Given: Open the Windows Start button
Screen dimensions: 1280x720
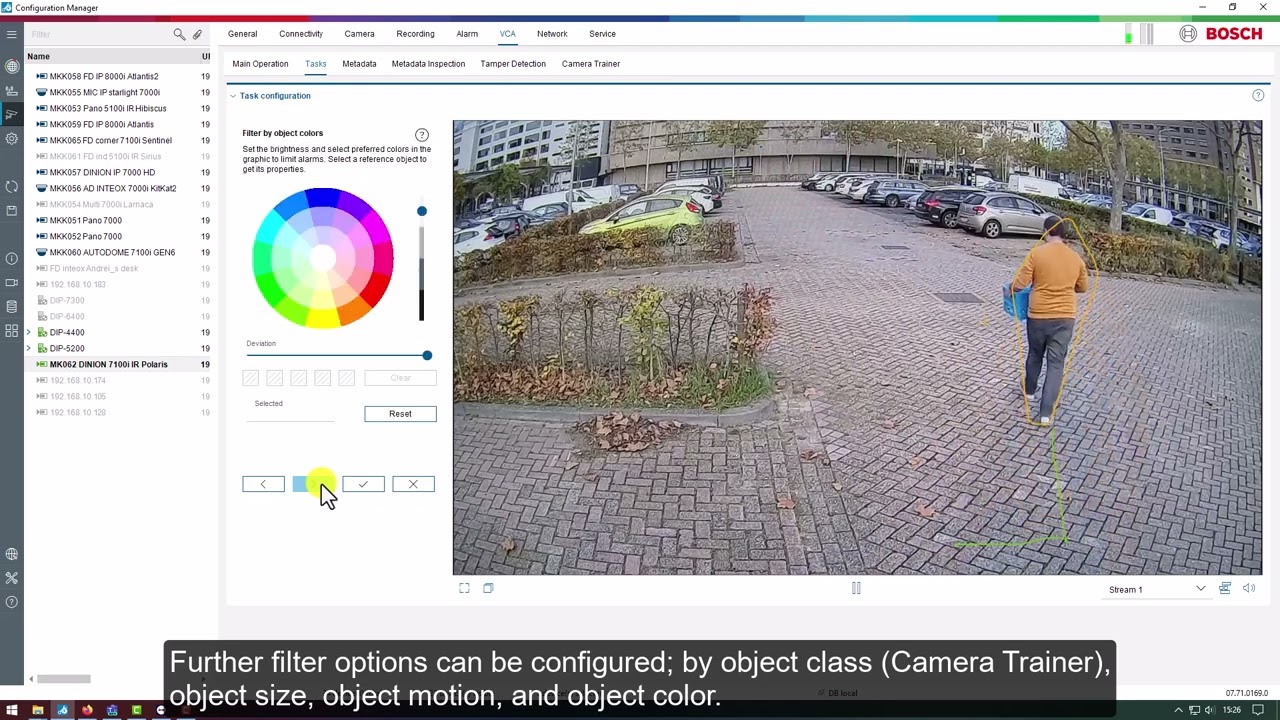Looking at the screenshot, I should click(x=11, y=711).
